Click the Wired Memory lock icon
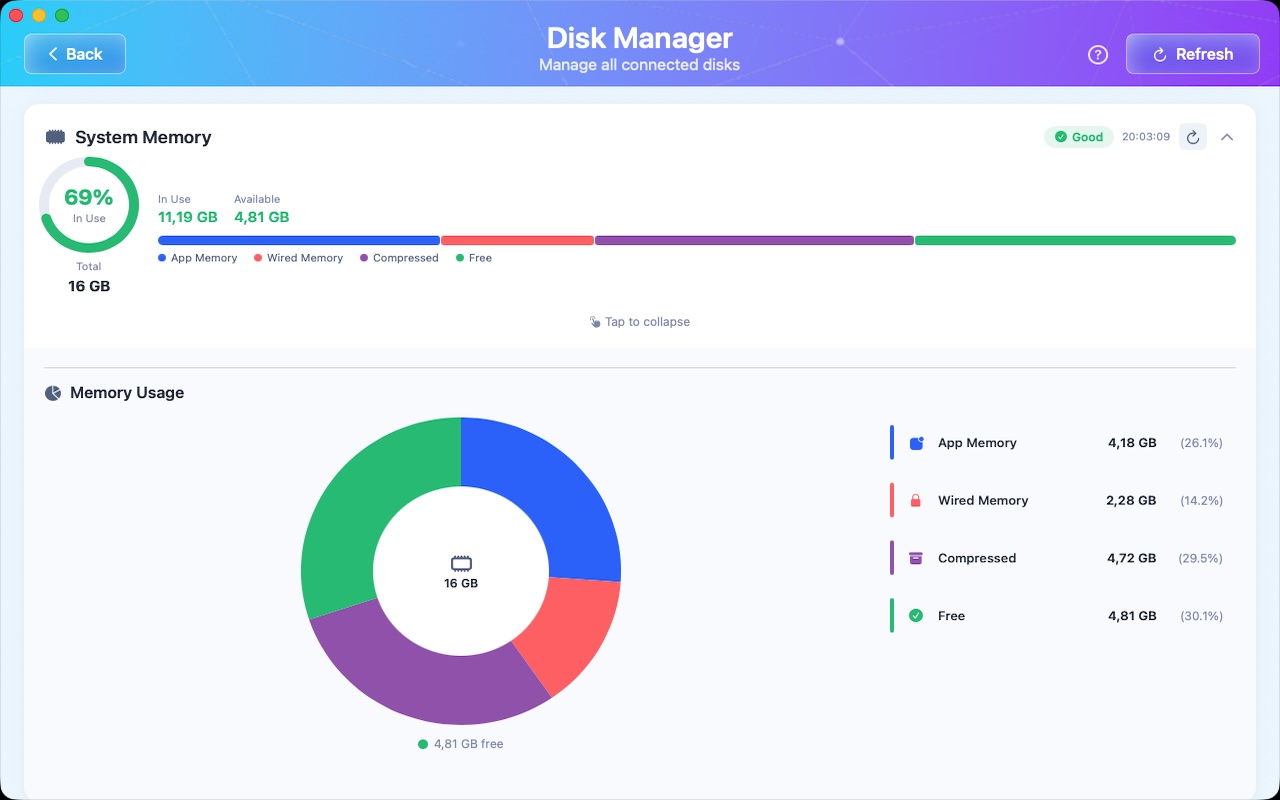This screenshot has width=1280, height=800. point(916,501)
